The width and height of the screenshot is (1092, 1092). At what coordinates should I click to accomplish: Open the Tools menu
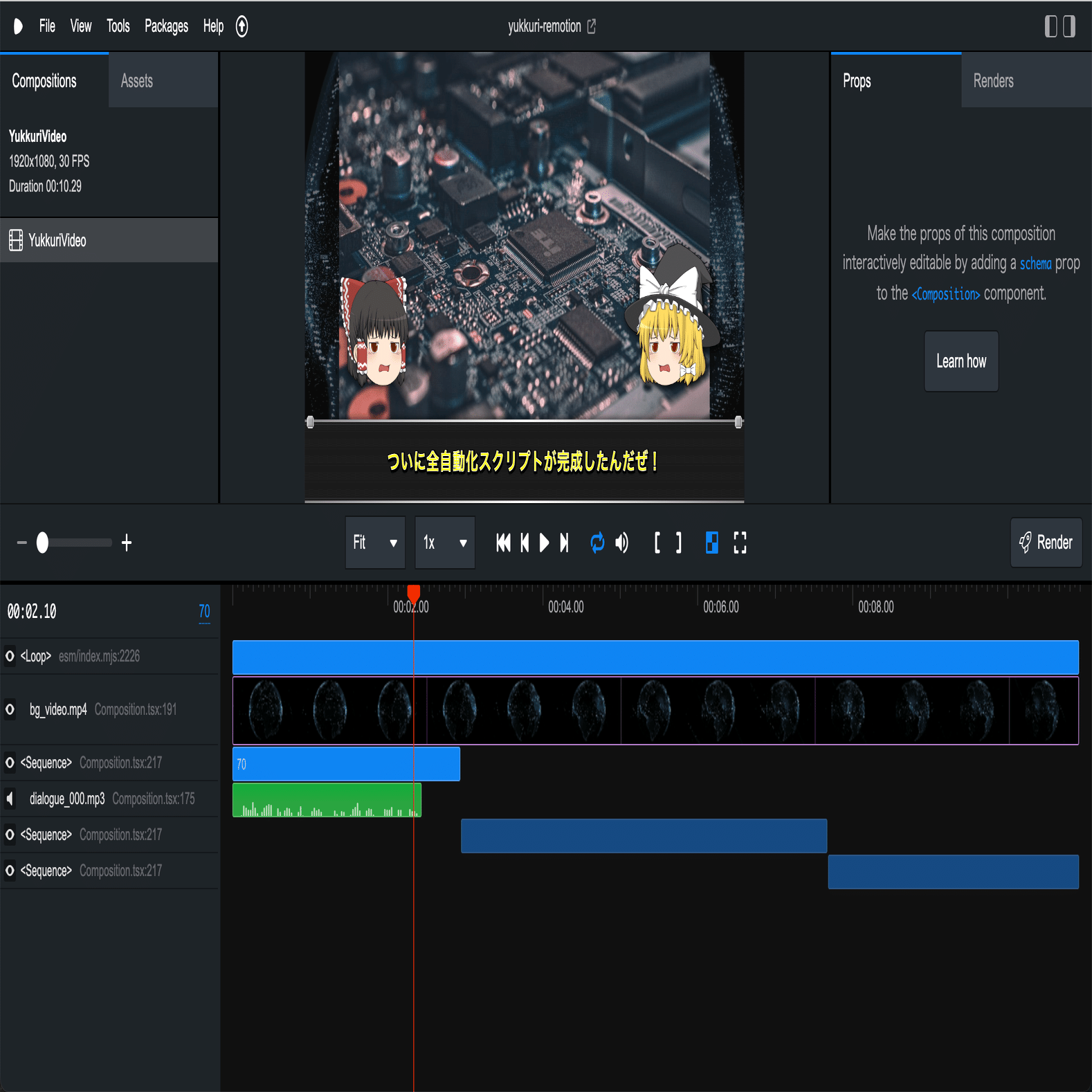[x=118, y=26]
